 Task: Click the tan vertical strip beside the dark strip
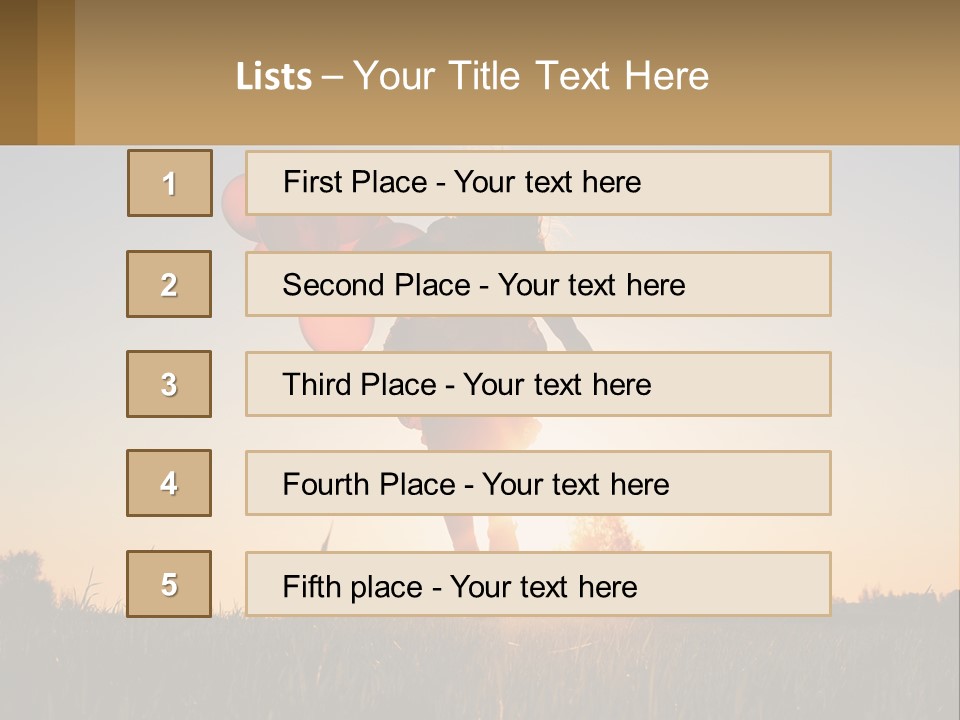56,72
